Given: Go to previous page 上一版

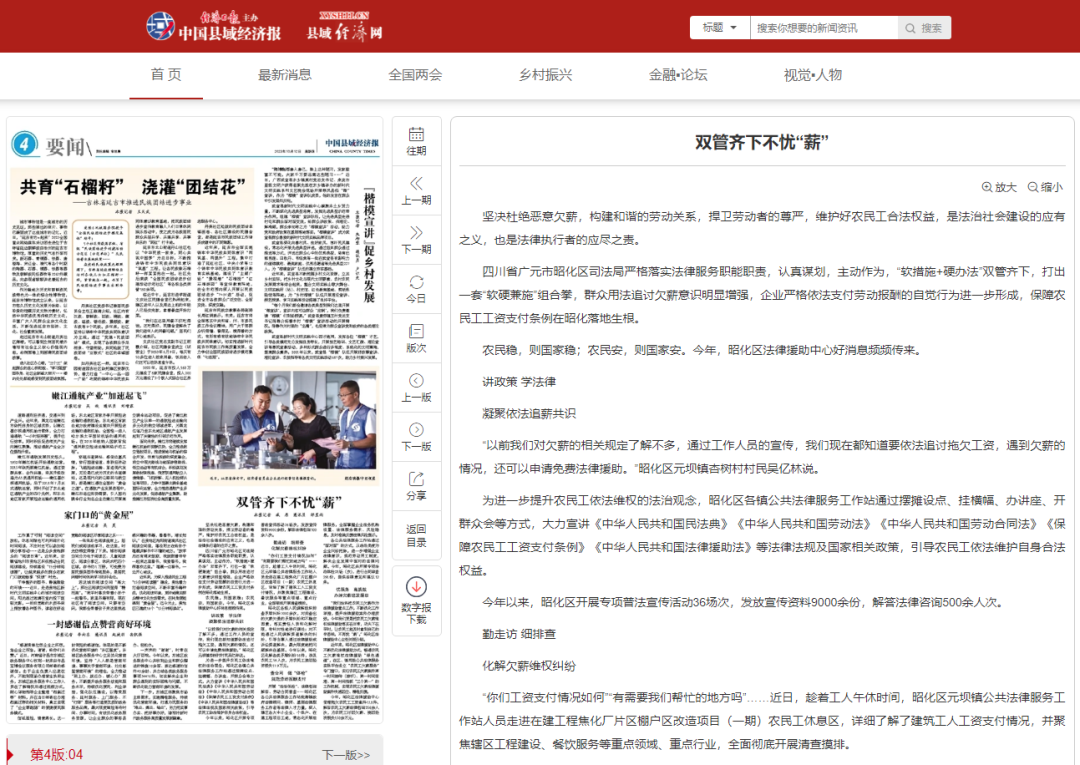Looking at the screenshot, I should pyautogui.click(x=416, y=388).
